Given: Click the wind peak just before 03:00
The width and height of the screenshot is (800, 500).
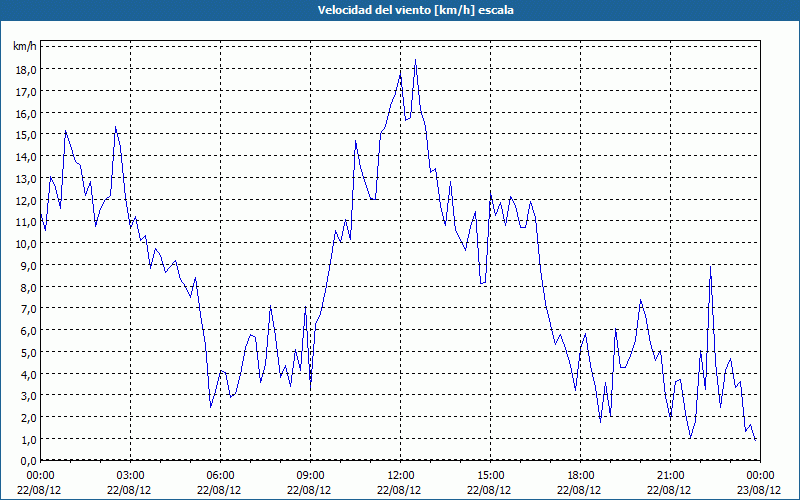Looking at the screenshot, I should coord(115,127).
